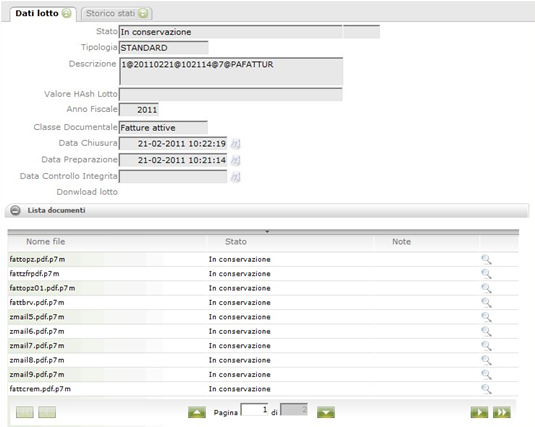This screenshot has height=427, width=535.
Task: Click magnifier icon for fattcrem.pdf.p7m row
Action: 486,389
